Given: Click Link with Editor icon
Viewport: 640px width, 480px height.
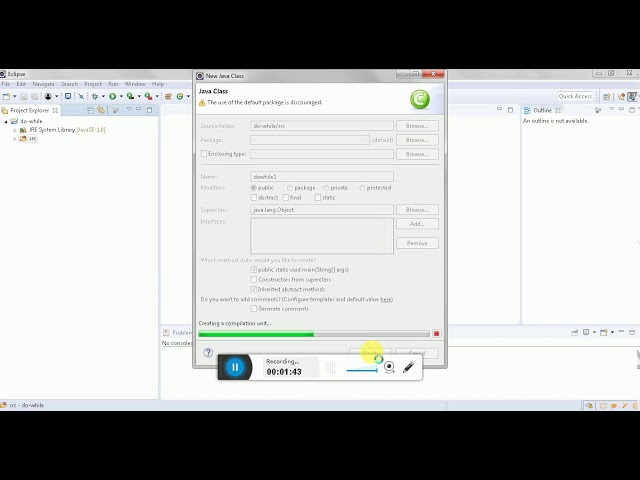Looking at the screenshot, I should click(x=101, y=110).
